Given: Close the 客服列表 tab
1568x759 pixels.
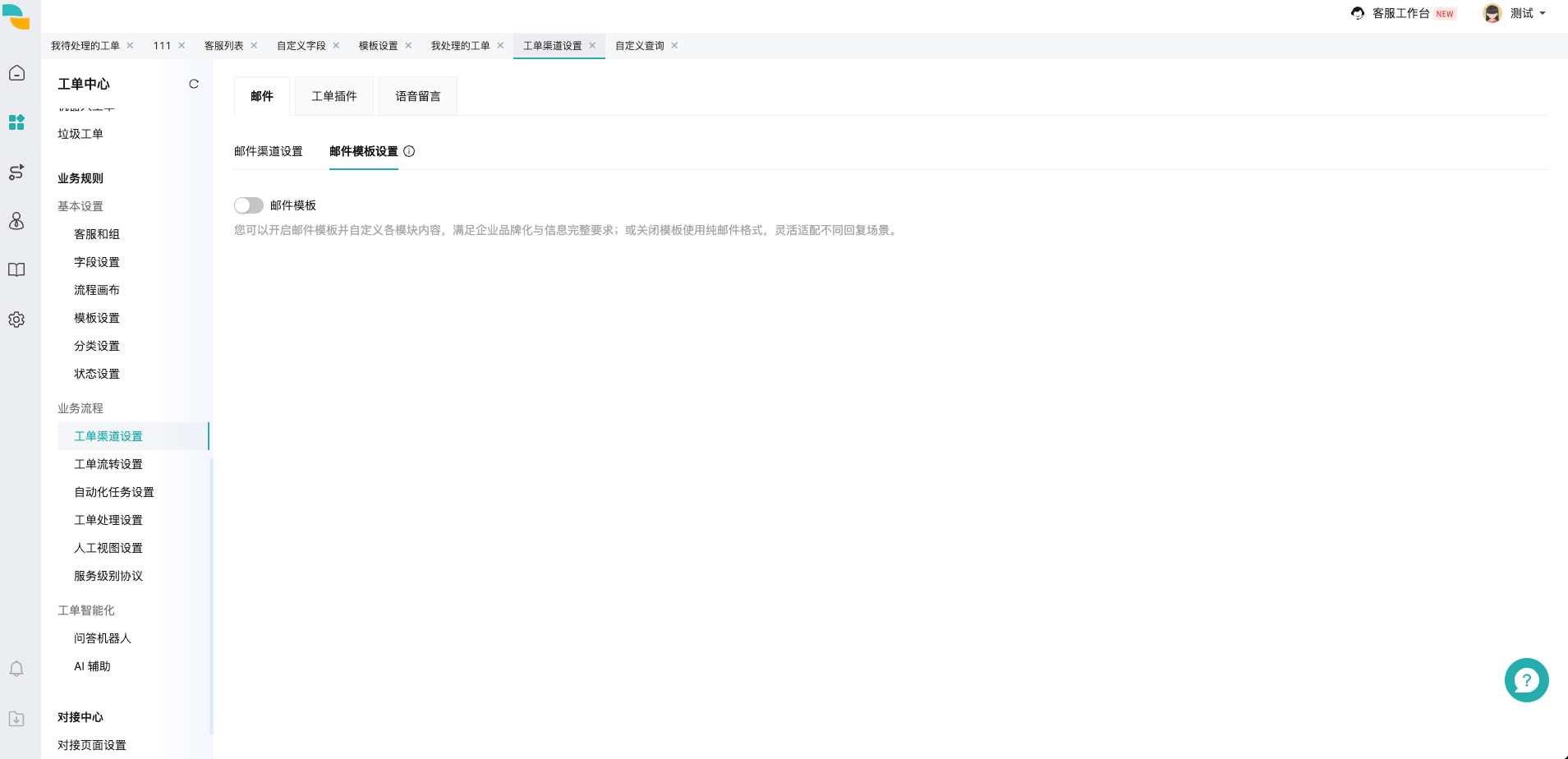Looking at the screenshot, I should click(x=254, y=45).
